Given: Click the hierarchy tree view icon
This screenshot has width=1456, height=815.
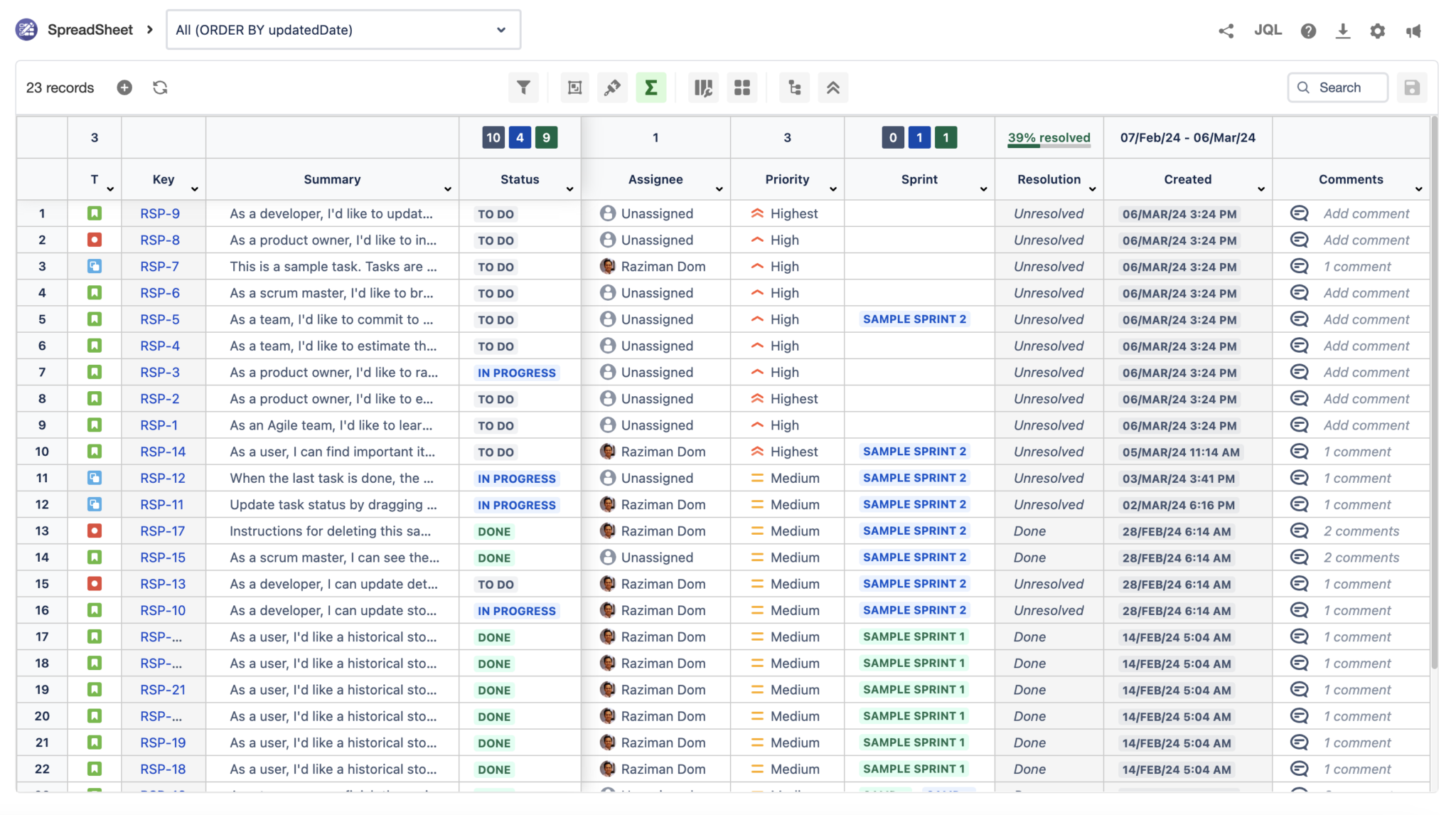Looking at the screenshot, I should [x=794, y=87].
